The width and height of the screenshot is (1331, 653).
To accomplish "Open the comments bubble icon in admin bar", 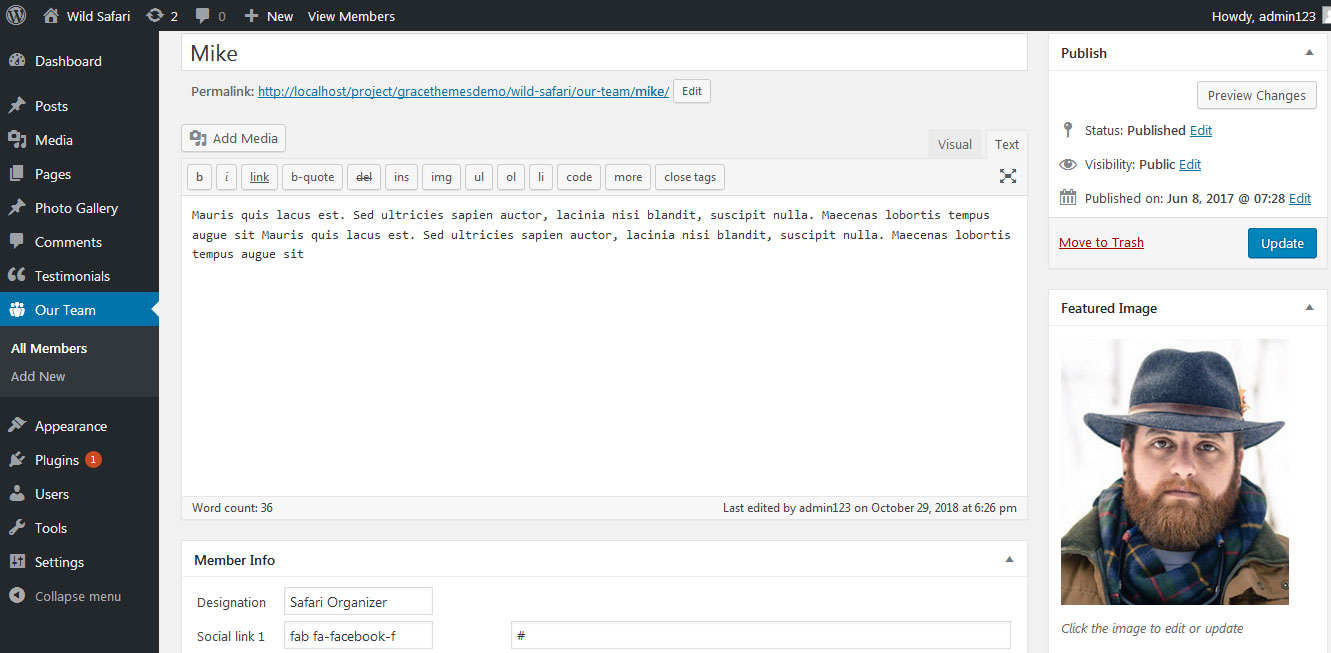I will click(203, 16).
